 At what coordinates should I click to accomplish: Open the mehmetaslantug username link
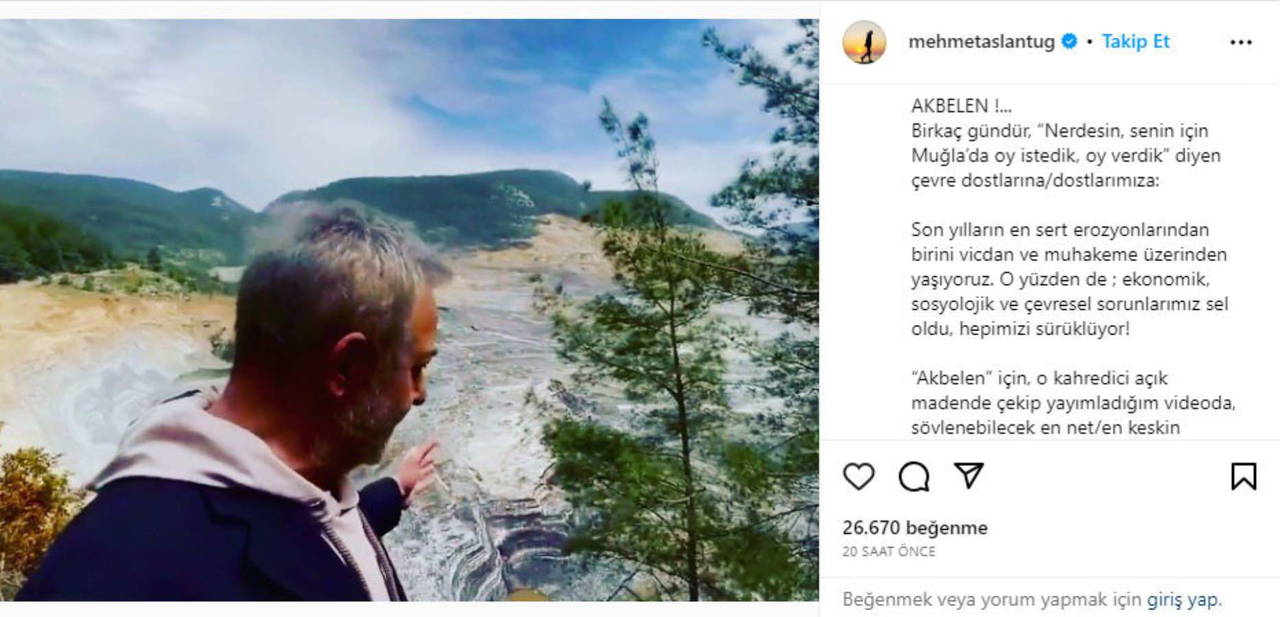pyautogui.click(x=981, y=42)
